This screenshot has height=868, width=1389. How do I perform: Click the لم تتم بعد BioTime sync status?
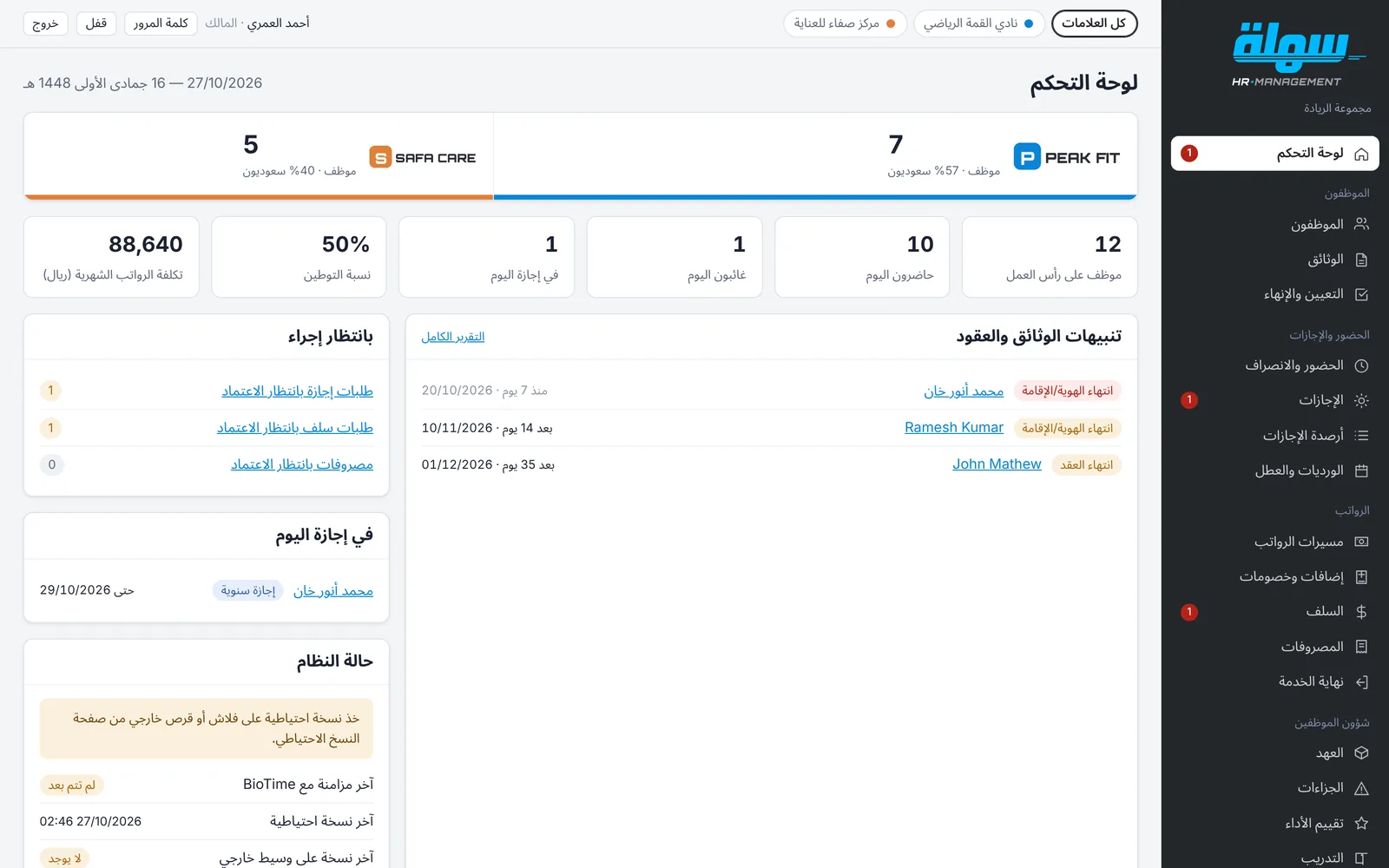[72, 786]
